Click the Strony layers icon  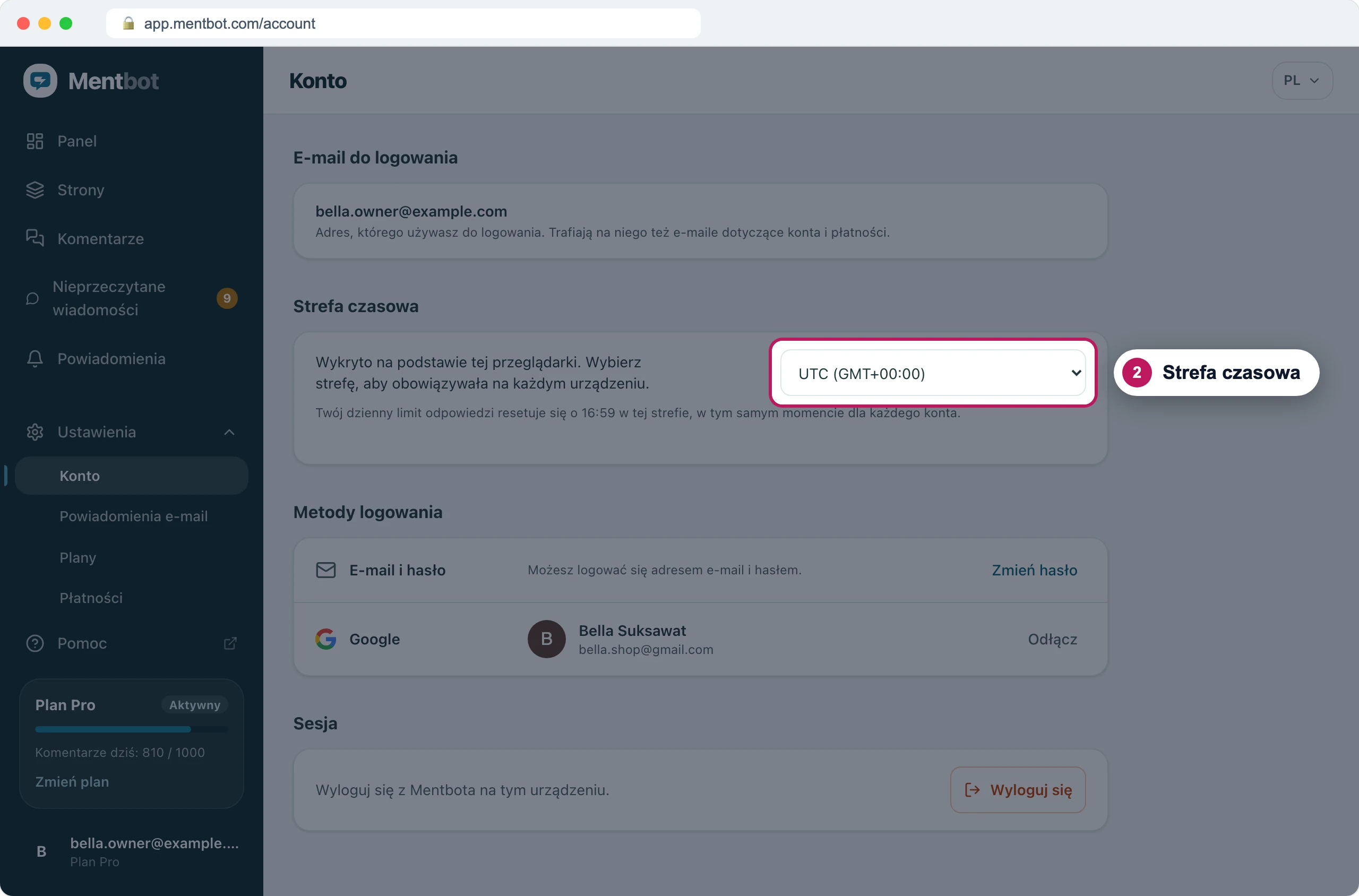click(x=35, y=189)
